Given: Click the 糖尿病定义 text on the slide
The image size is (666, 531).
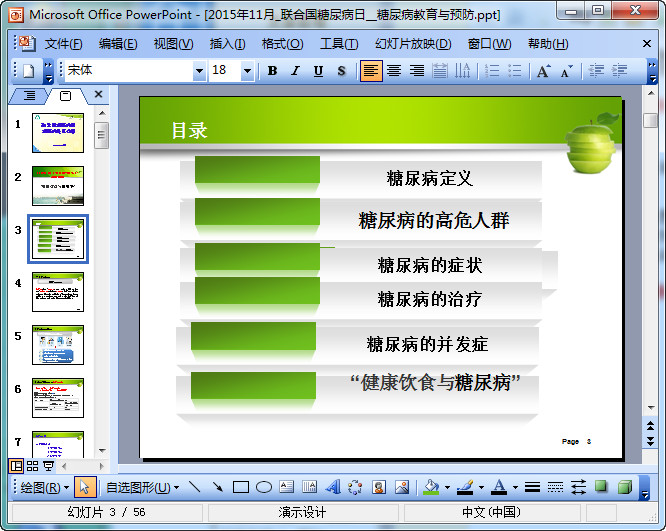Looking at the screenshot, I should tap(430, 179).
